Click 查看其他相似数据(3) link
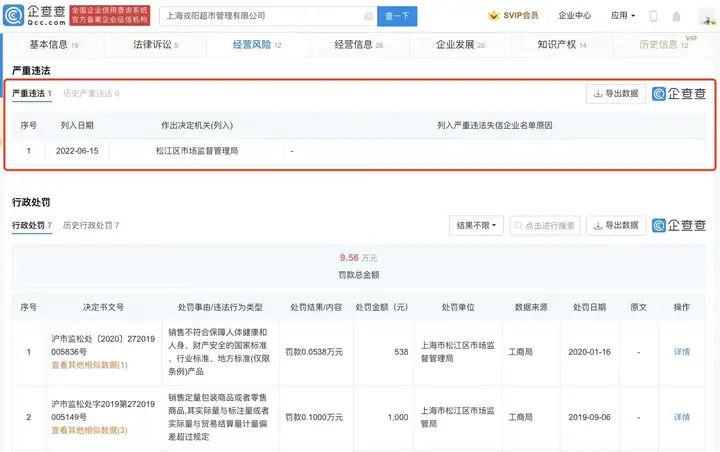 (90, 430)
